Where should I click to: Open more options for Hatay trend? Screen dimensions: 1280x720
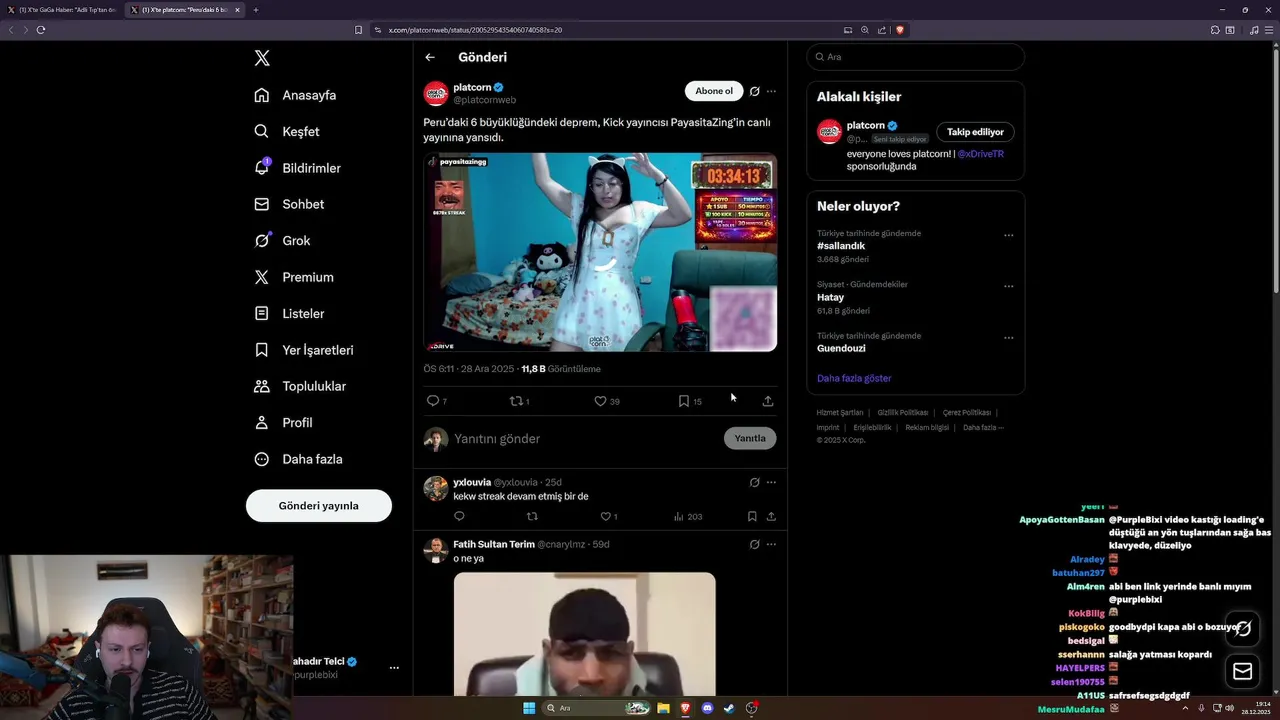1008,287
